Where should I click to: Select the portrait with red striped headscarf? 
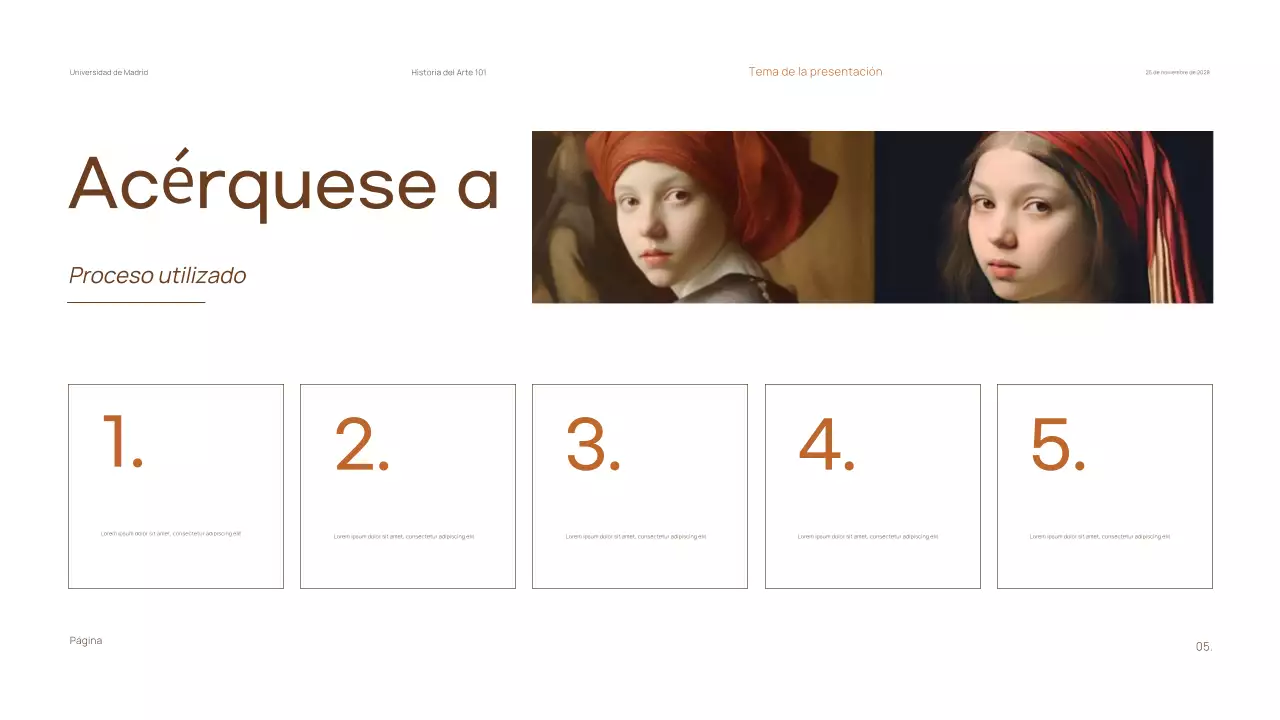pyautogui.click(x=1044, y=217)
